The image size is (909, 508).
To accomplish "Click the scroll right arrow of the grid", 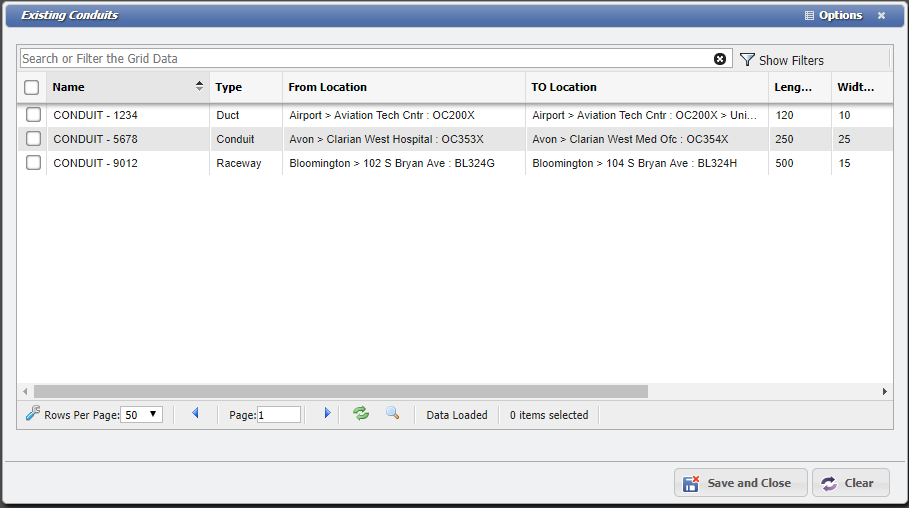I will tap(885, 391).
